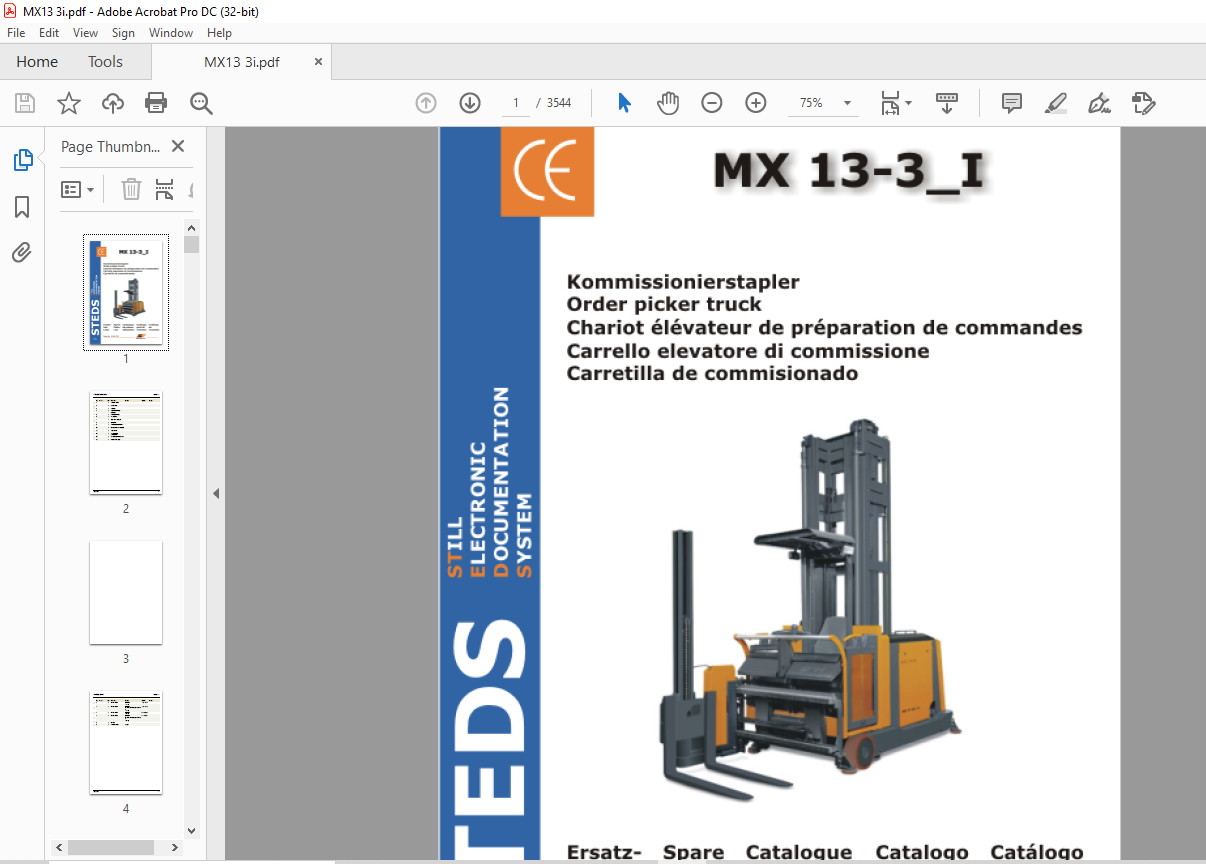Close the MX13 3i.pdf tab
Viewport: 1206px width, 864px height.
click(x=319, y=61)
